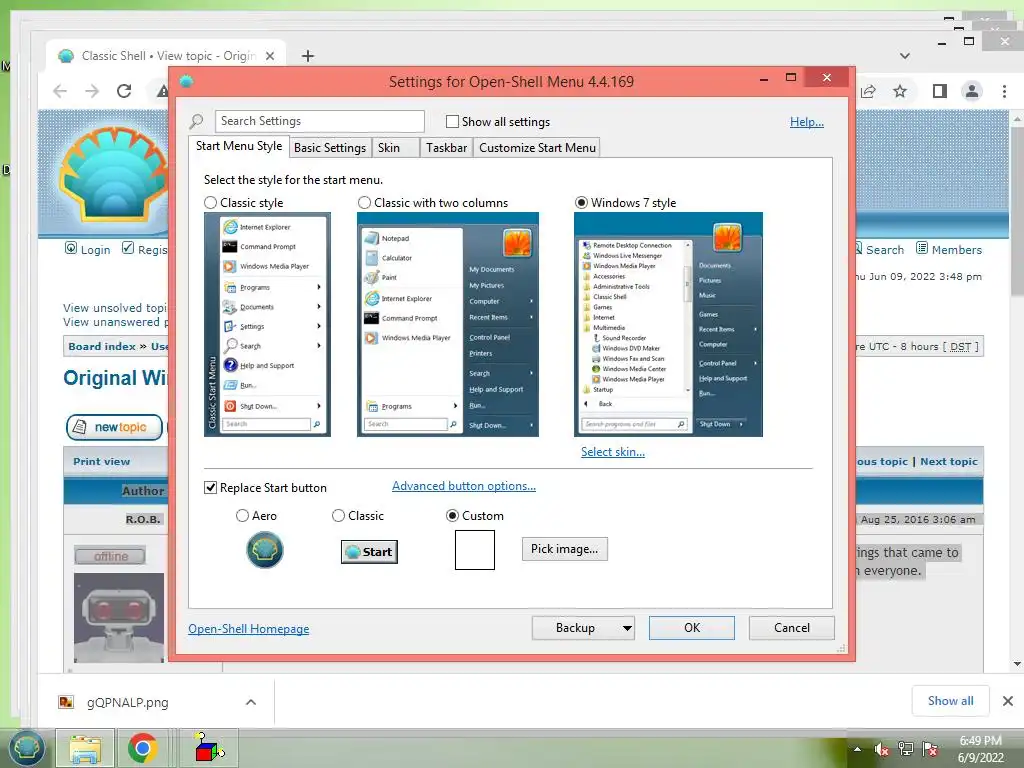
Task: Open Chrome tab search chevron
Action: pyautogui.click(x=904, y=56)
